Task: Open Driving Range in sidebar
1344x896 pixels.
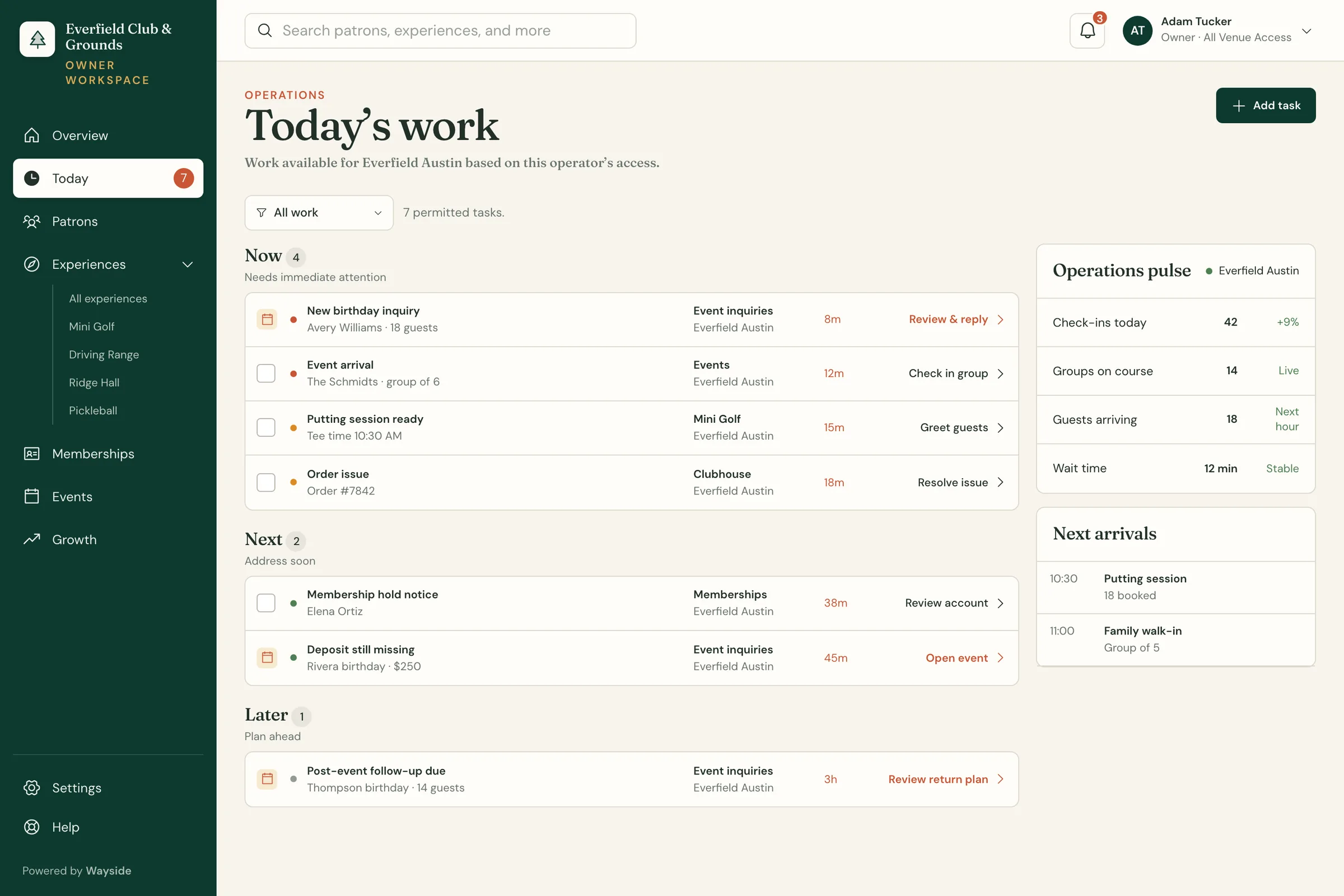Action: pos(104,354)
